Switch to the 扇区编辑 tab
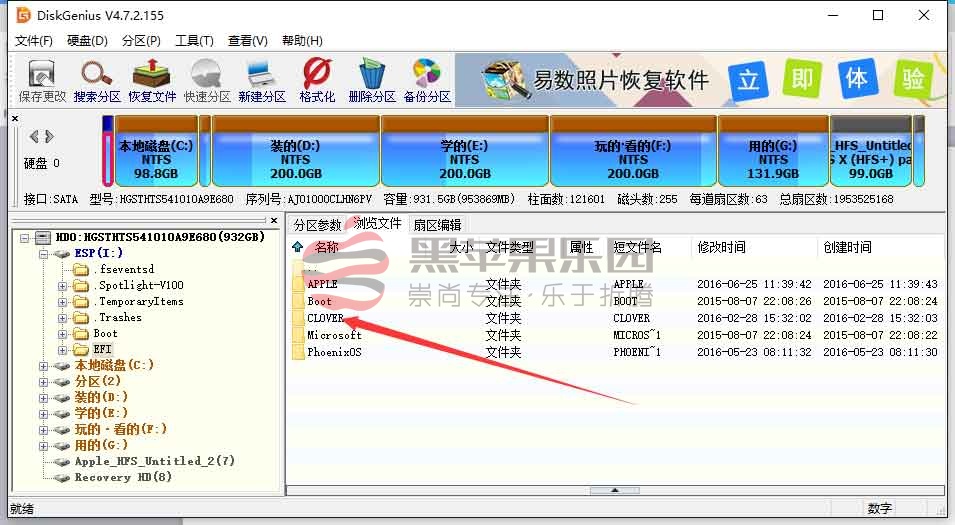 (437, 225)
